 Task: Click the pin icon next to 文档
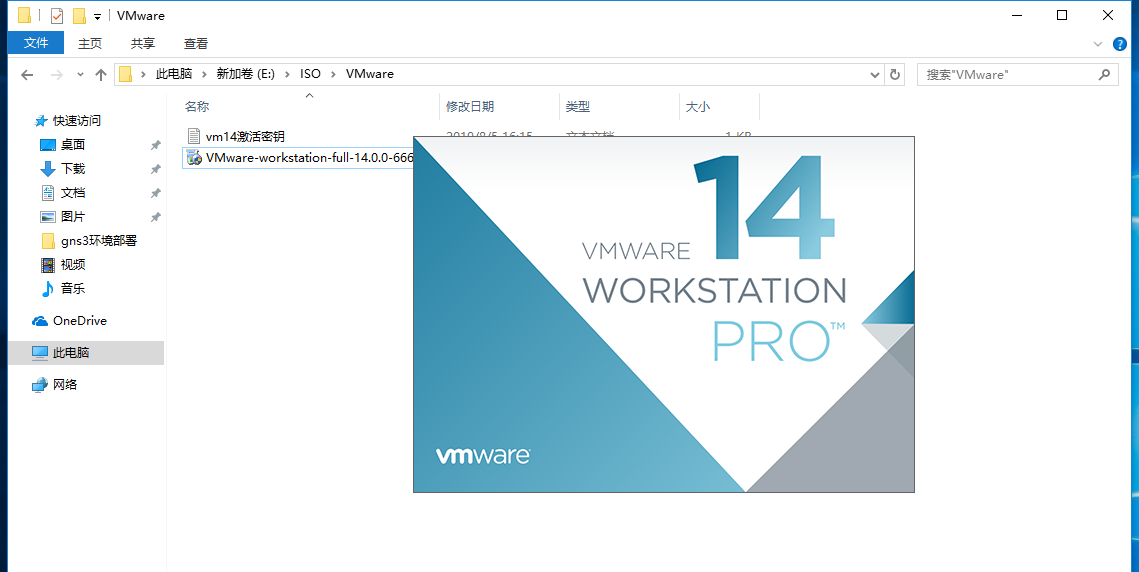pyautogui.click(x=155, y=193)
